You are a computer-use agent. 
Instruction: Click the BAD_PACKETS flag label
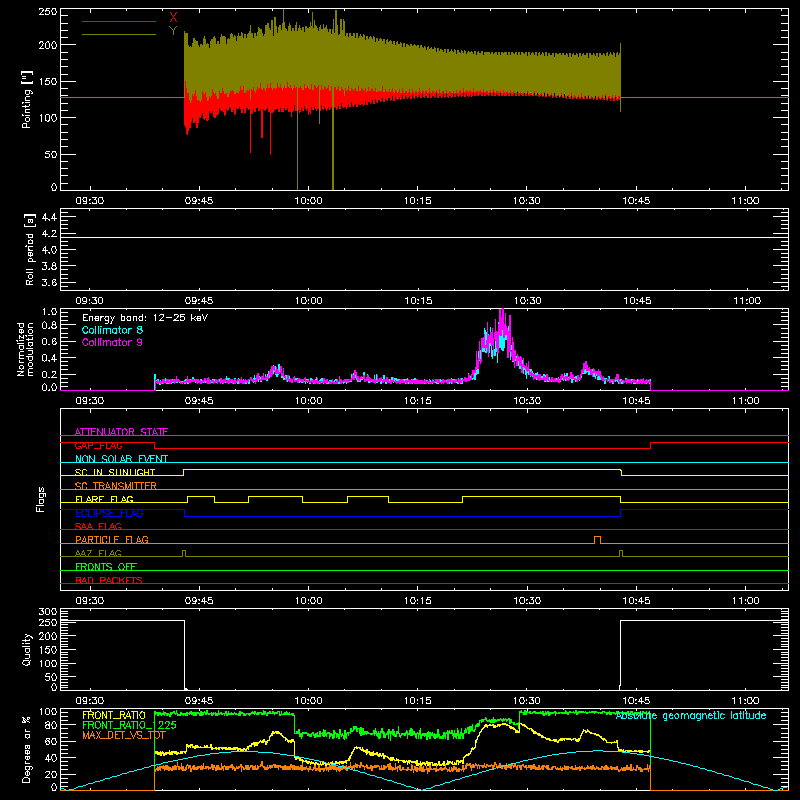click(109, 580)
